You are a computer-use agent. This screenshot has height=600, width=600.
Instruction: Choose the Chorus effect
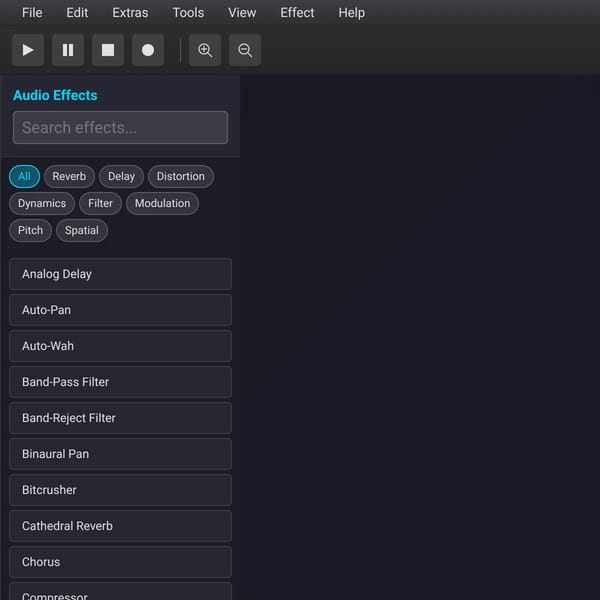pyautogui.click(x=120, y=562)
